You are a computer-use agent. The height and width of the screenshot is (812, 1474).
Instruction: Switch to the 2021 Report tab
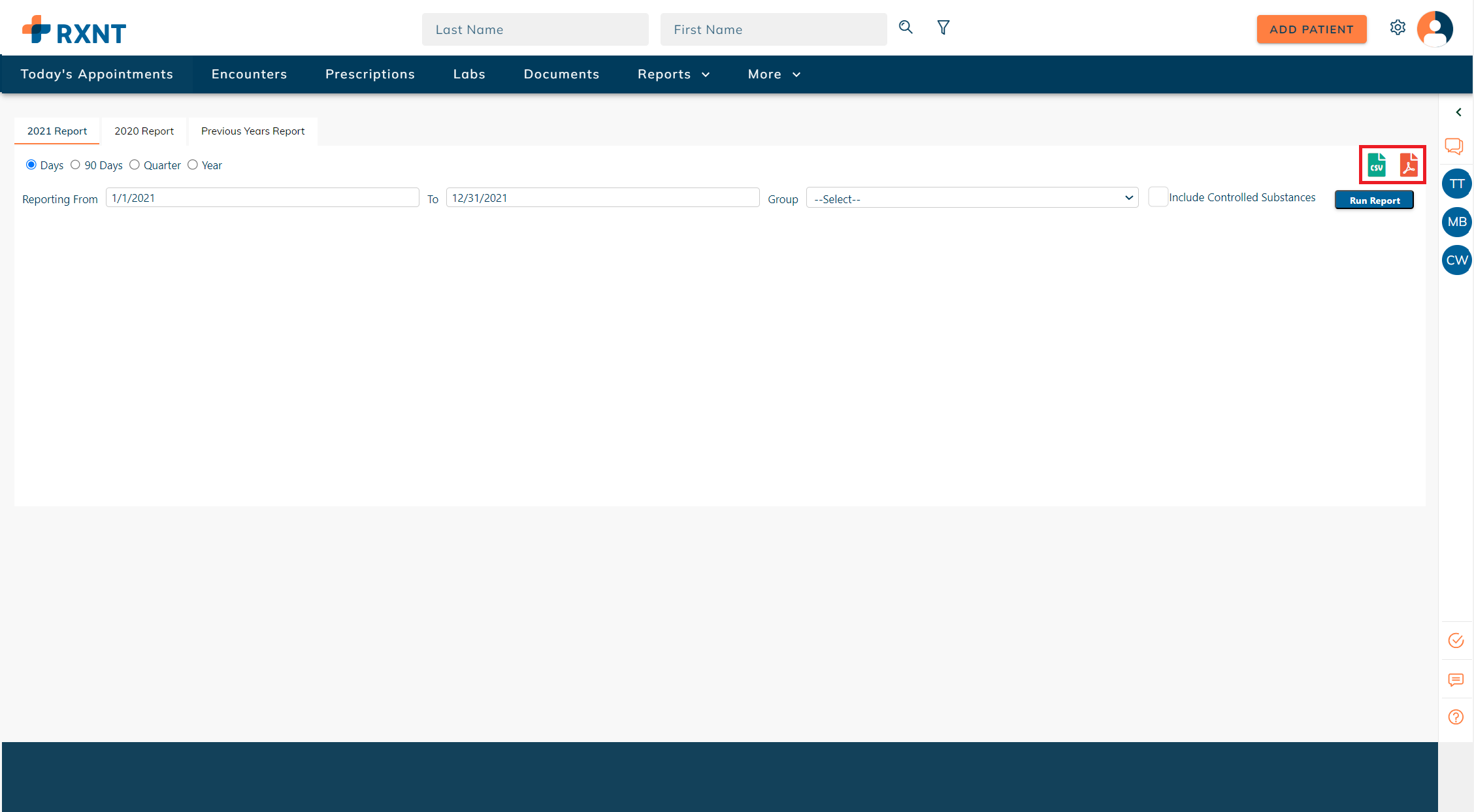pos(57,131)
